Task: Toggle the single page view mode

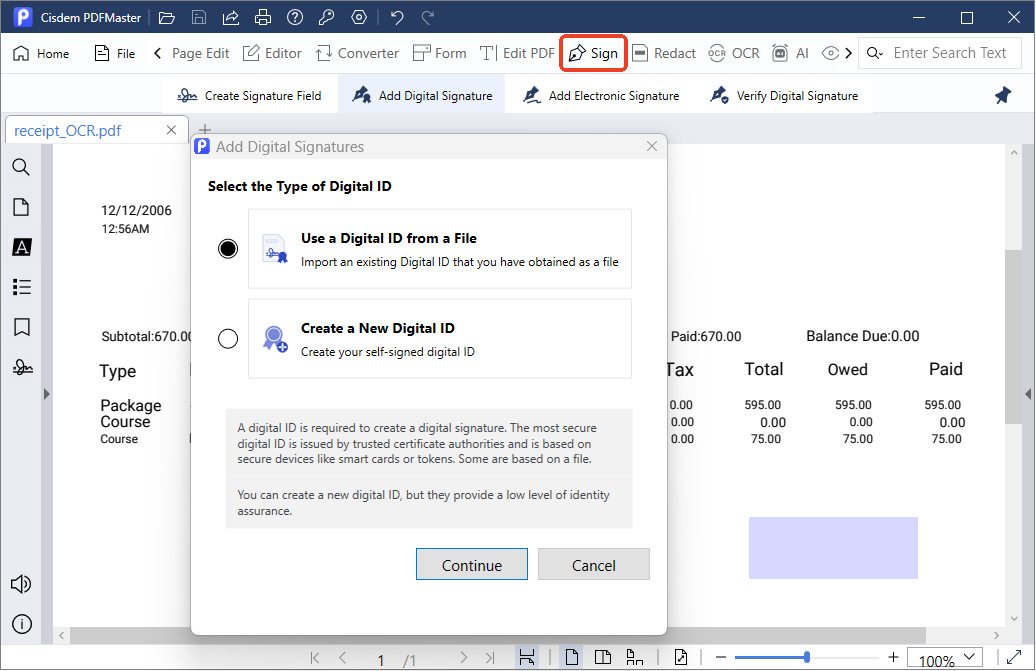Action: point(573,657)
